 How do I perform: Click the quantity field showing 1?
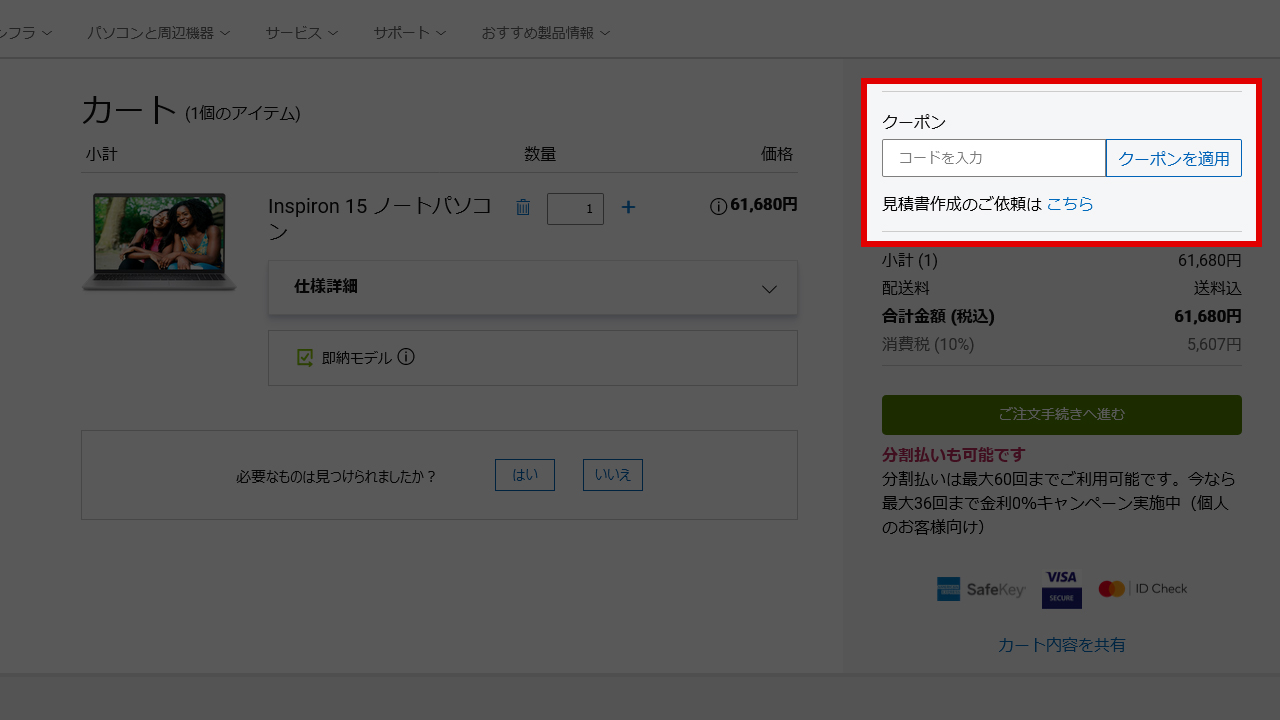[x=575, y=209]
